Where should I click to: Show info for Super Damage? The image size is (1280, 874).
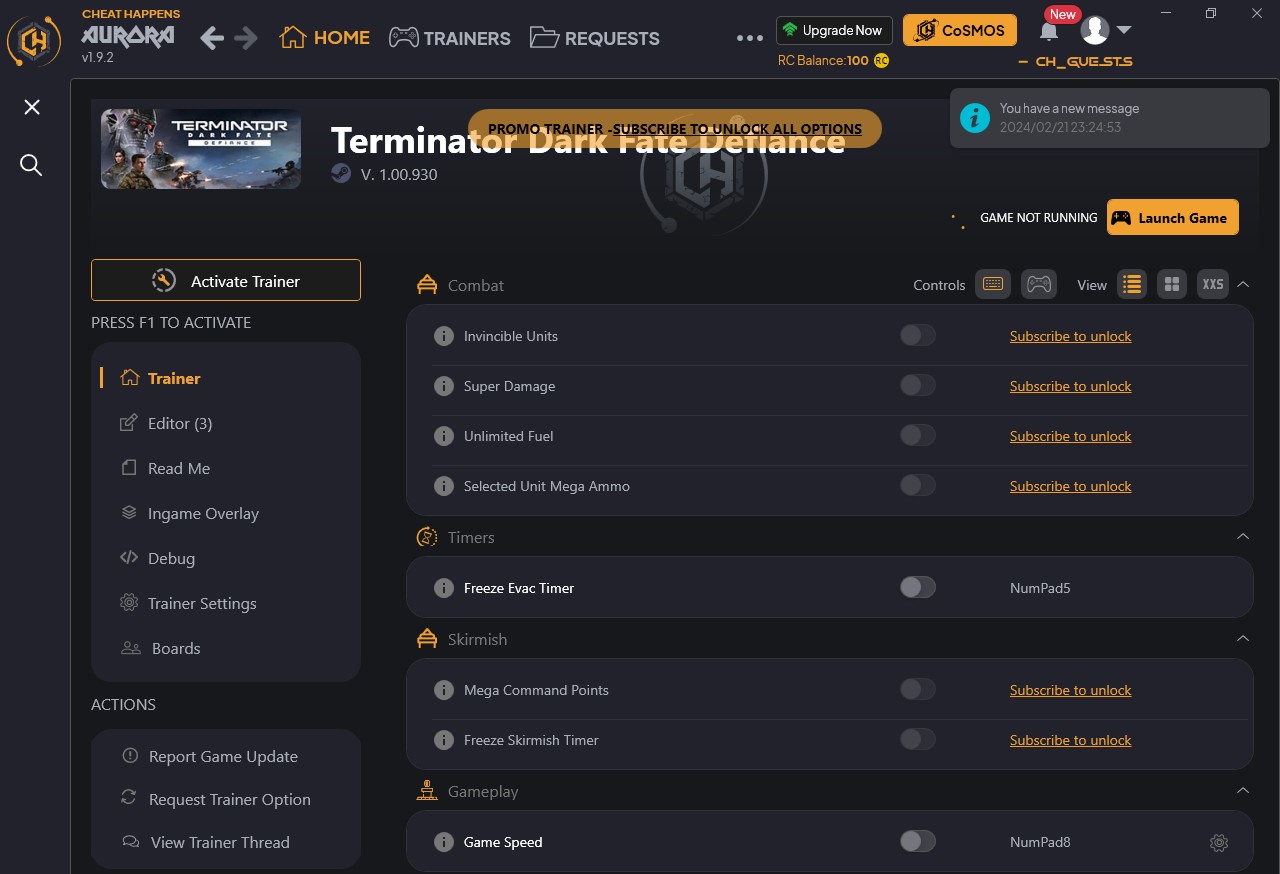(444, 386)
